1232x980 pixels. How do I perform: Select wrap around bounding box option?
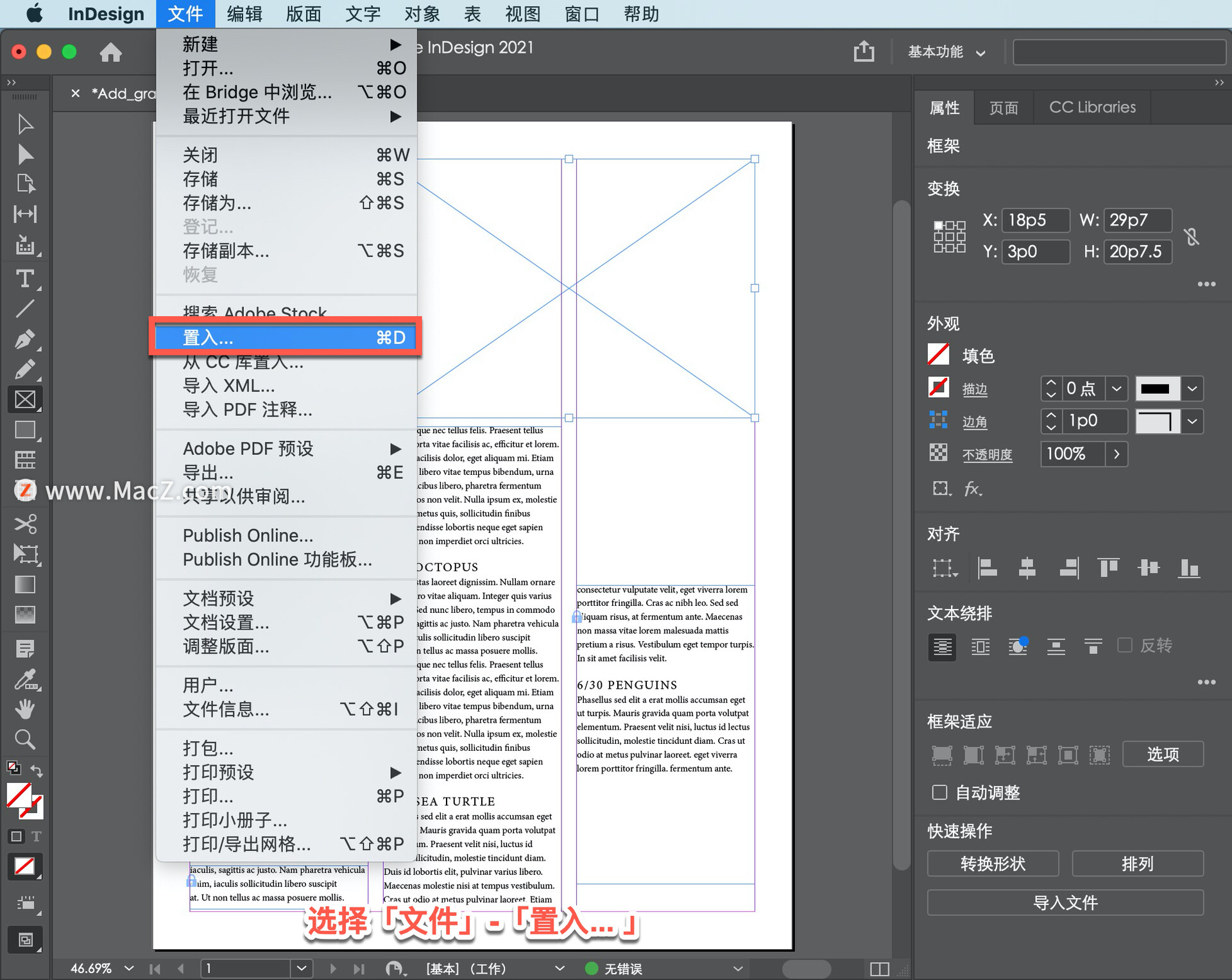980,646
